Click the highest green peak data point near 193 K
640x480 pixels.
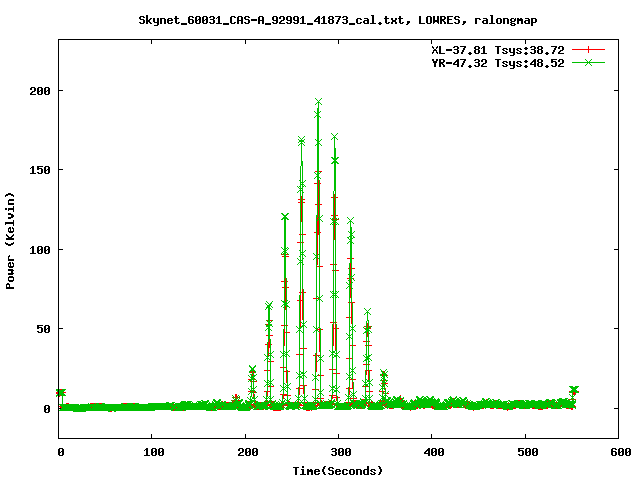318,102
